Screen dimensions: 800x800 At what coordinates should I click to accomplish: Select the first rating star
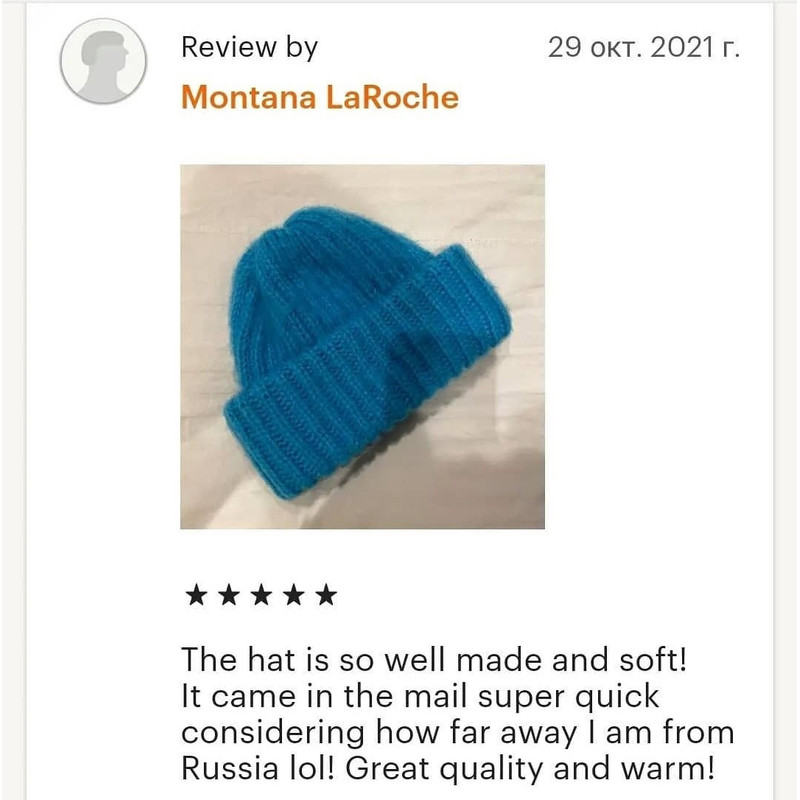coord(196,595)
